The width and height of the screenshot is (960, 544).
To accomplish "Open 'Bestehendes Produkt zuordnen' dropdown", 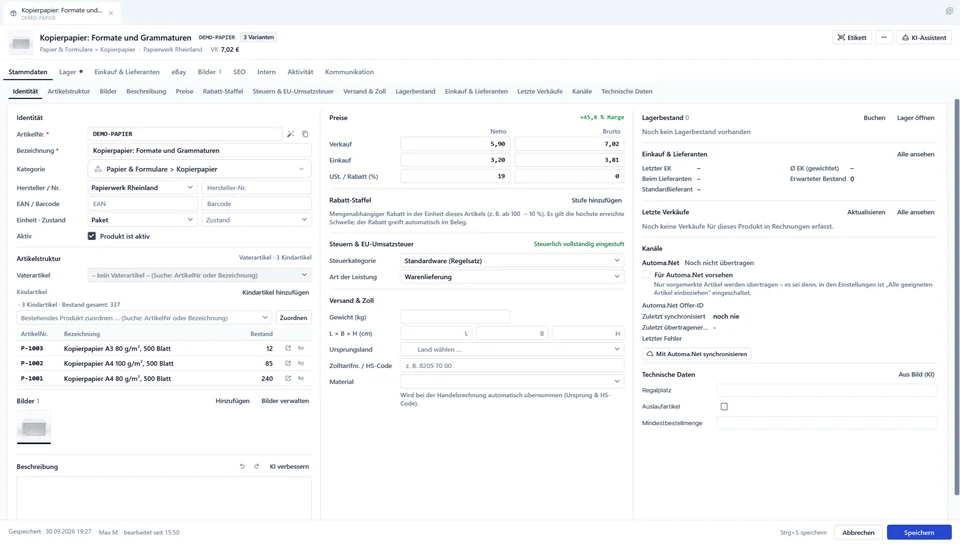I will [x=144, y=318].
